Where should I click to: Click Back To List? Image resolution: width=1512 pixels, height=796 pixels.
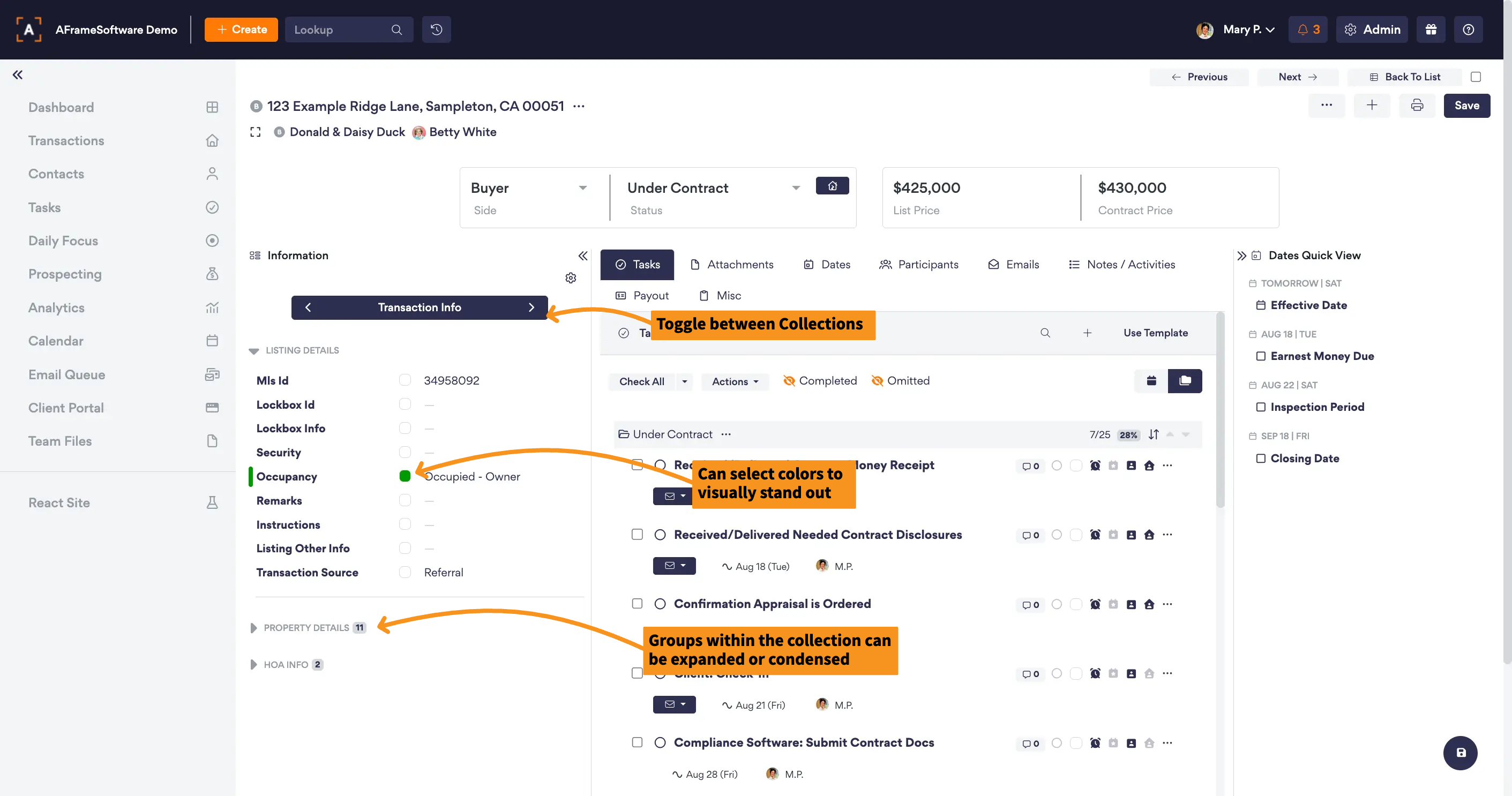(x=1405, y=77)
